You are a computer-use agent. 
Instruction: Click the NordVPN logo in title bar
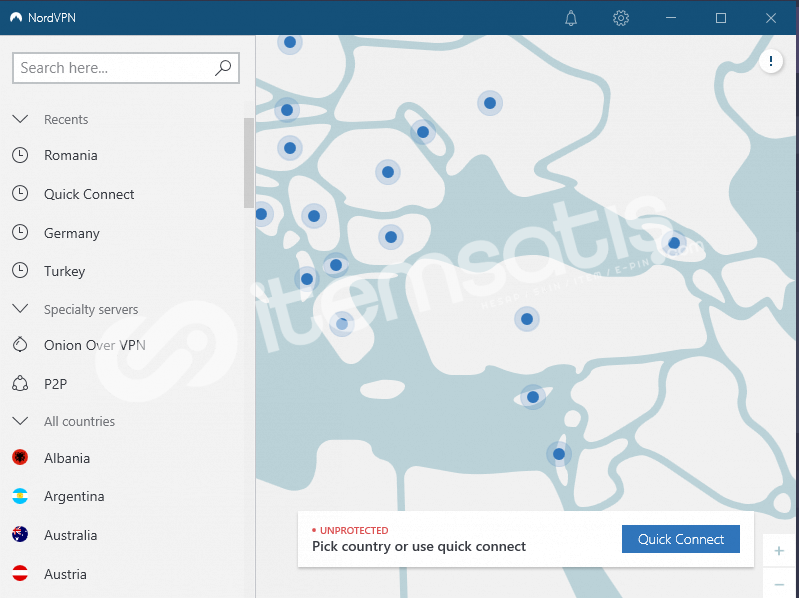[x=16, y=17]
